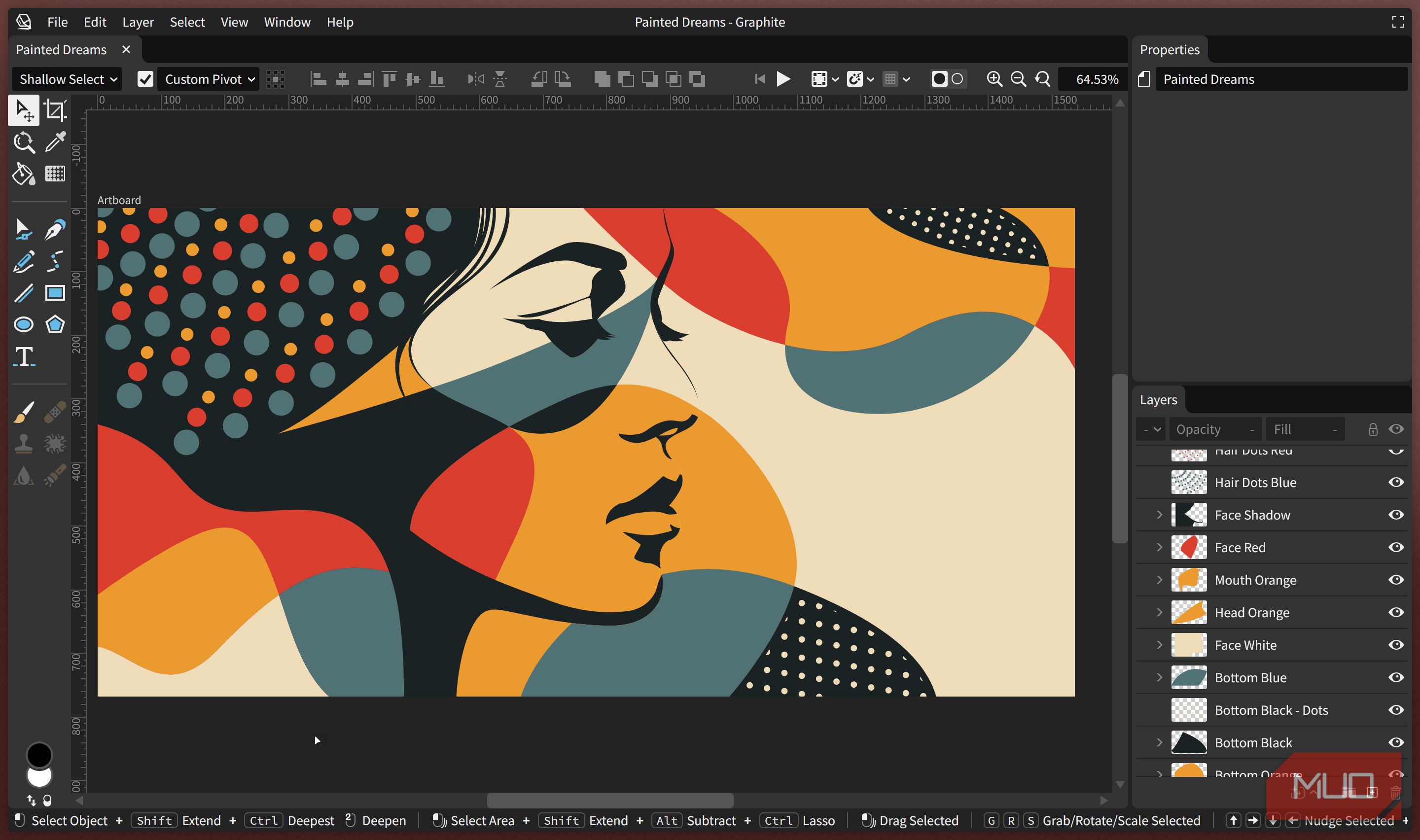Screen dimensions: 1420x840
Task: Play the animation
Action: point(783,79)
